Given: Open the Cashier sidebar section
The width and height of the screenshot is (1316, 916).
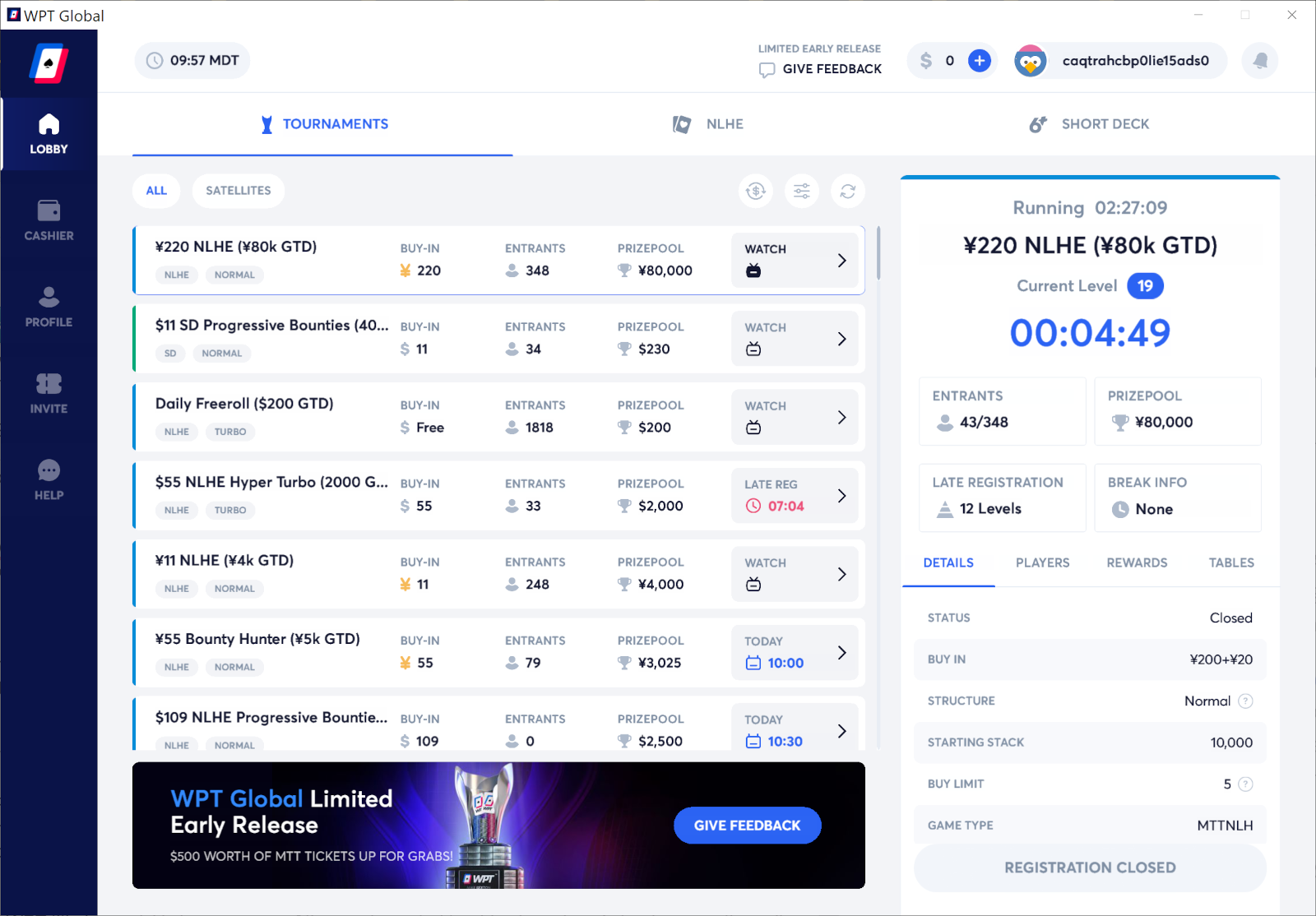Looking at the screenshot, I should click(49, 220).
